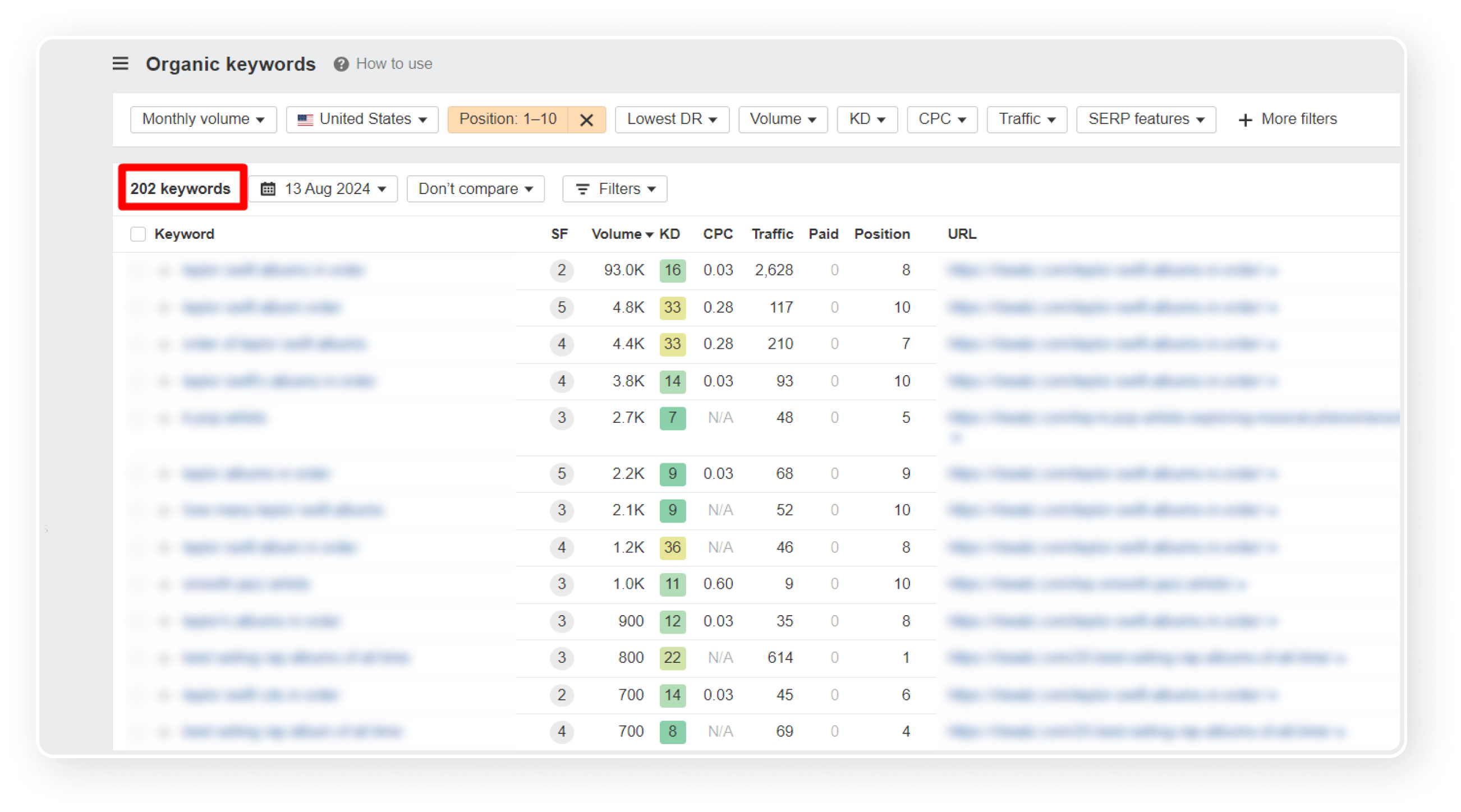The width and height of the screenshot is (1461, 812).
Task: Expand the Monthly volume dropdown
Action: 203,119
